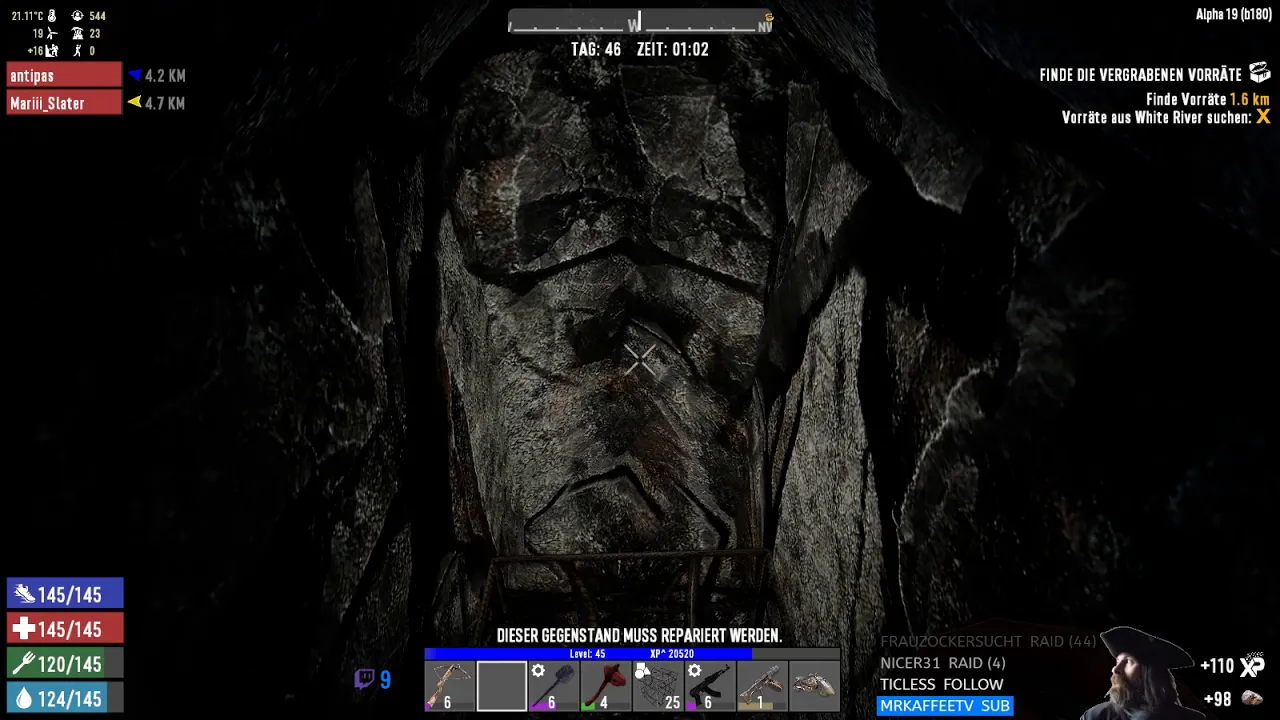Click the Alpha 19 (b180) version label
This screenshot has height=720, width=1280.
tap(1233, 15)
